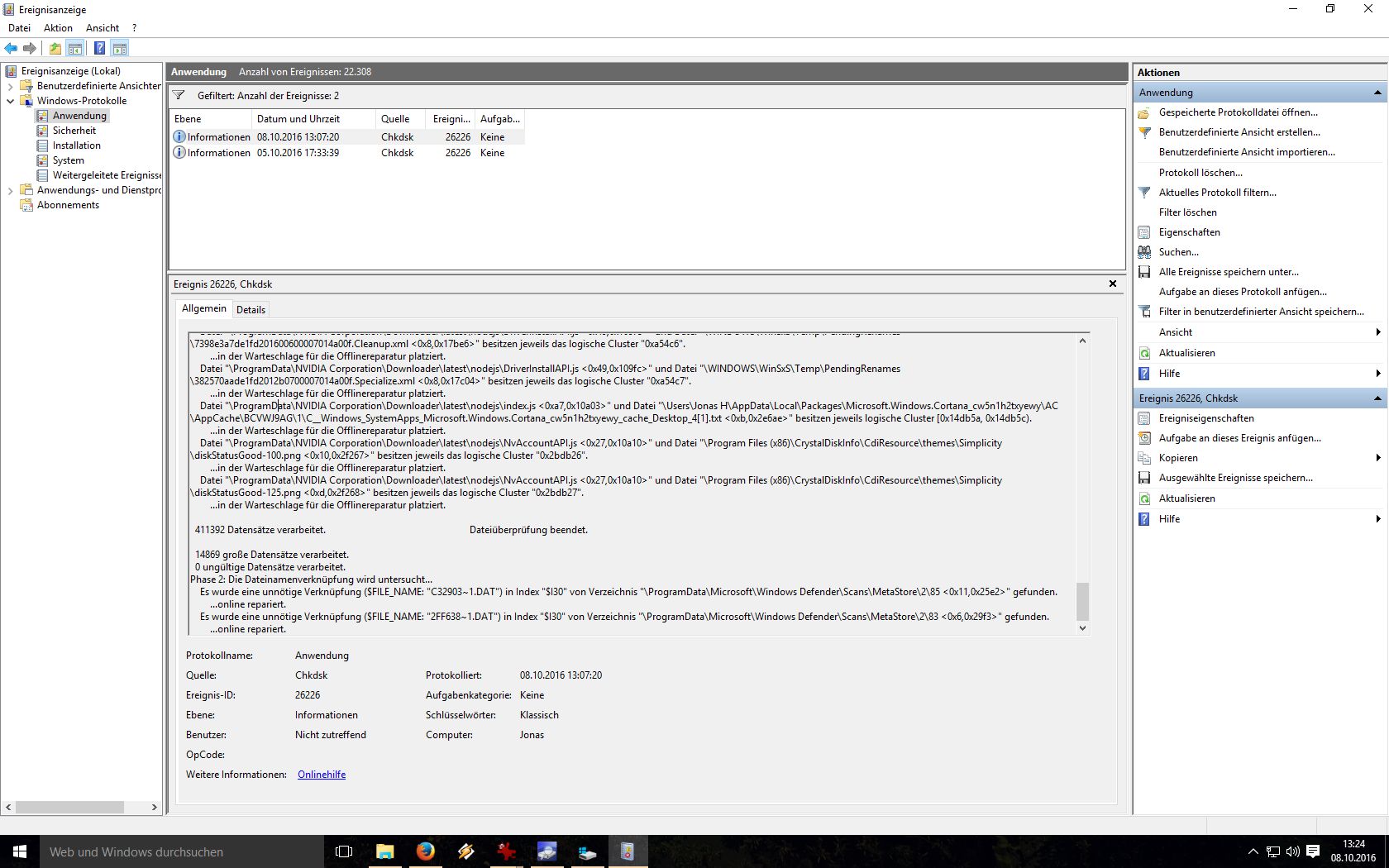Open the Ansicht menu in menu bar
Image resolution: width=1389 pixels, height=868 pixels.
point(103,28)
